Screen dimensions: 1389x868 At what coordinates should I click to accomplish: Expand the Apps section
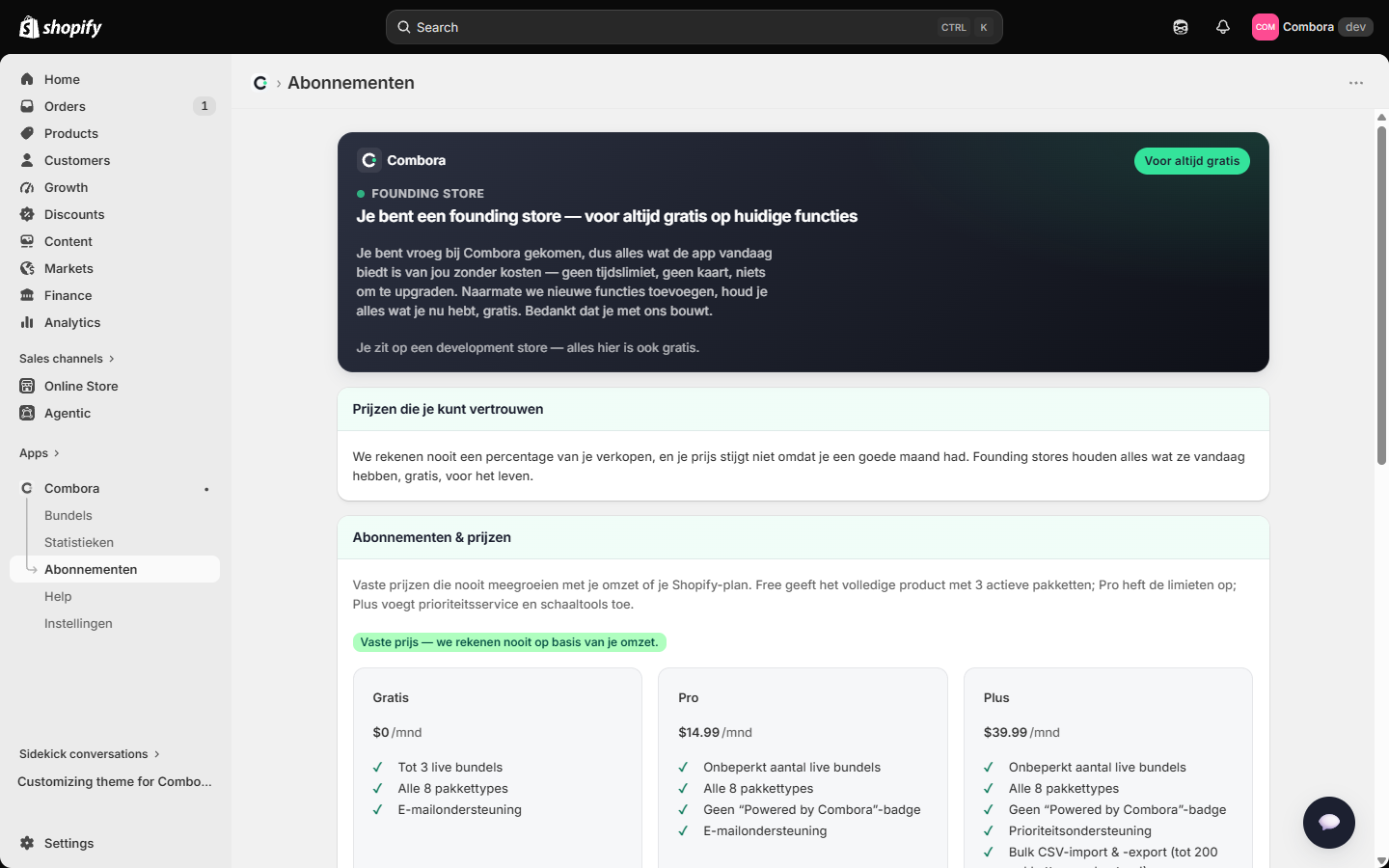click(x=40, y=453)
